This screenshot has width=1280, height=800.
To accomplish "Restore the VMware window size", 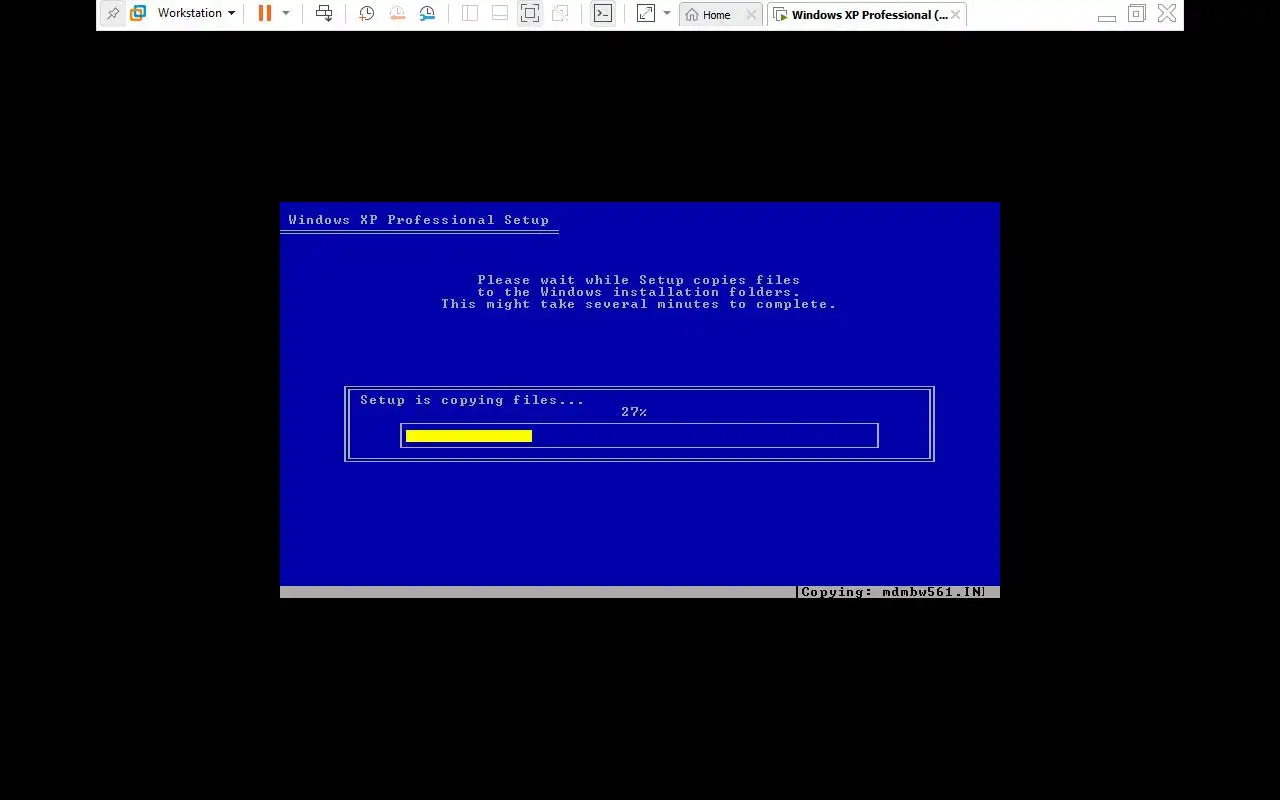I will click(x=1137, y=14).
